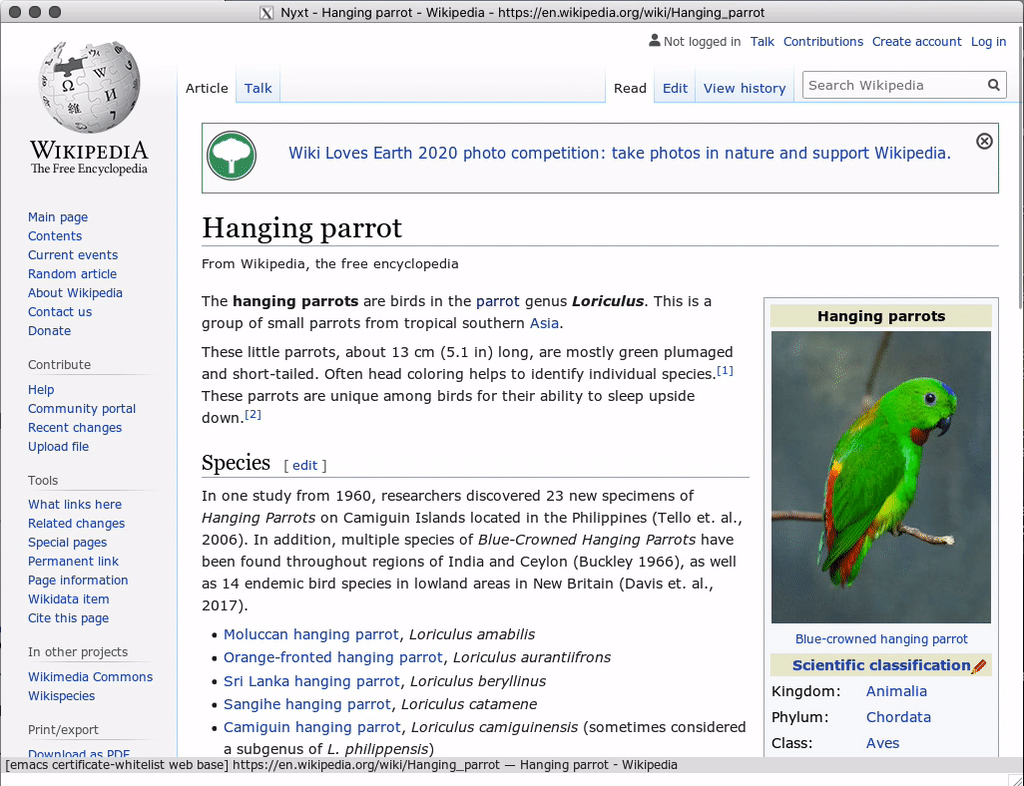Open Contact us
Viewport: 1024px width, 786px height.
tap(59, 311)
